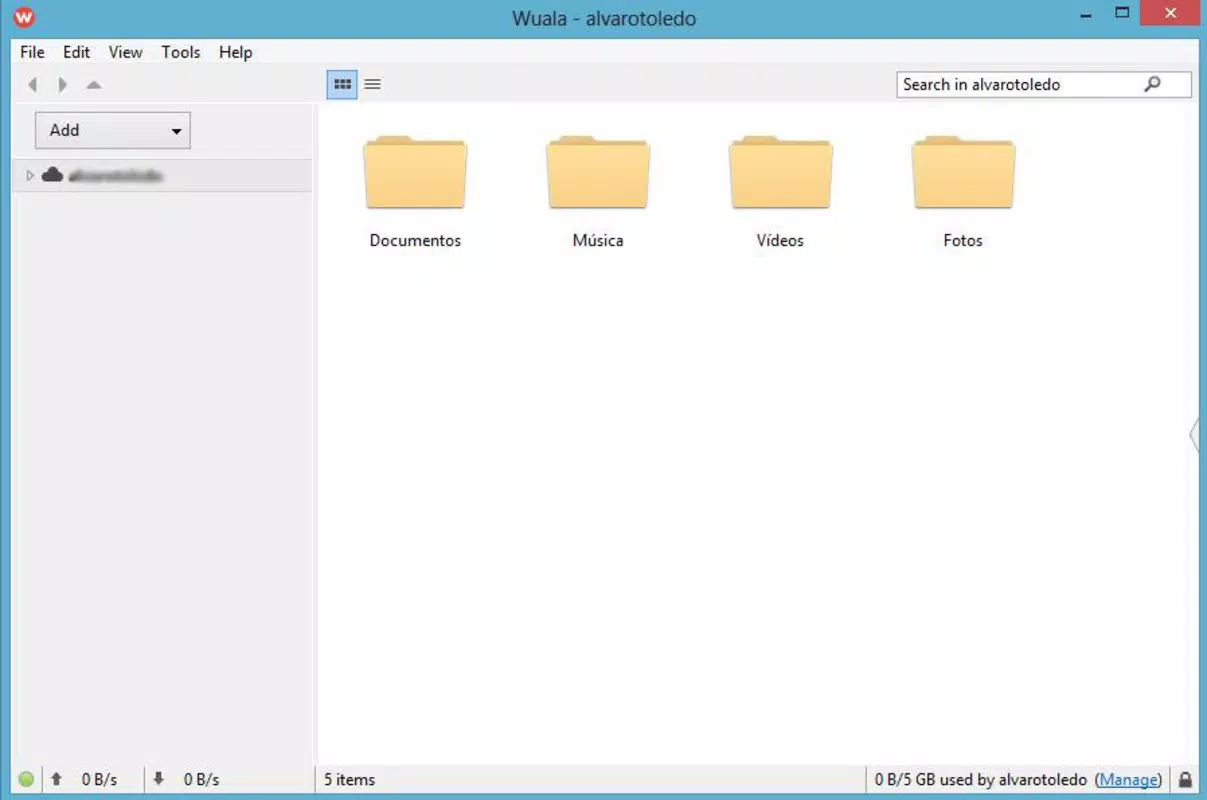Expand the right side panel arrow

coord(1194,434)
